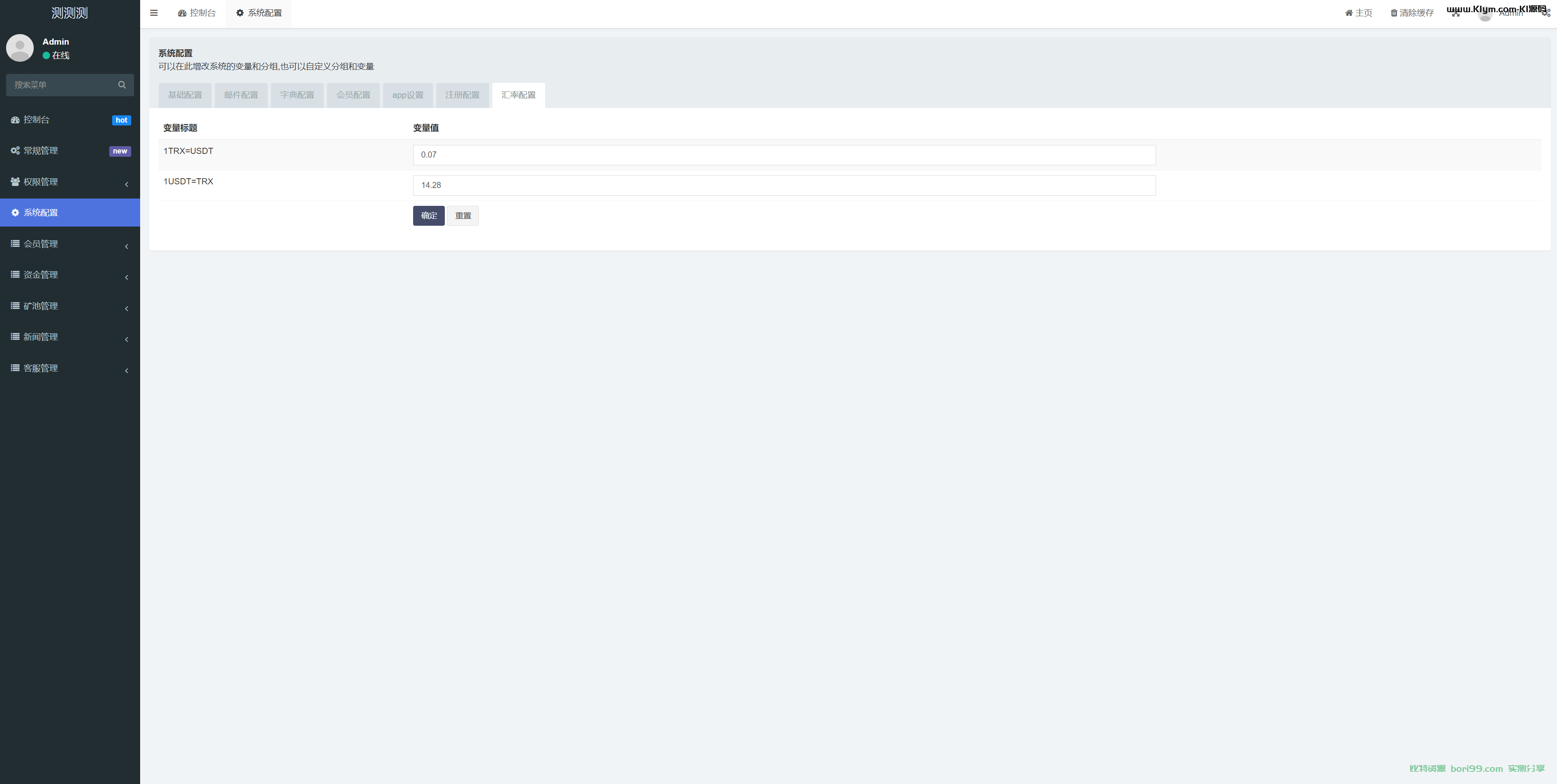
Task: Click the 重置 reset button
Action: coord(462,216)
